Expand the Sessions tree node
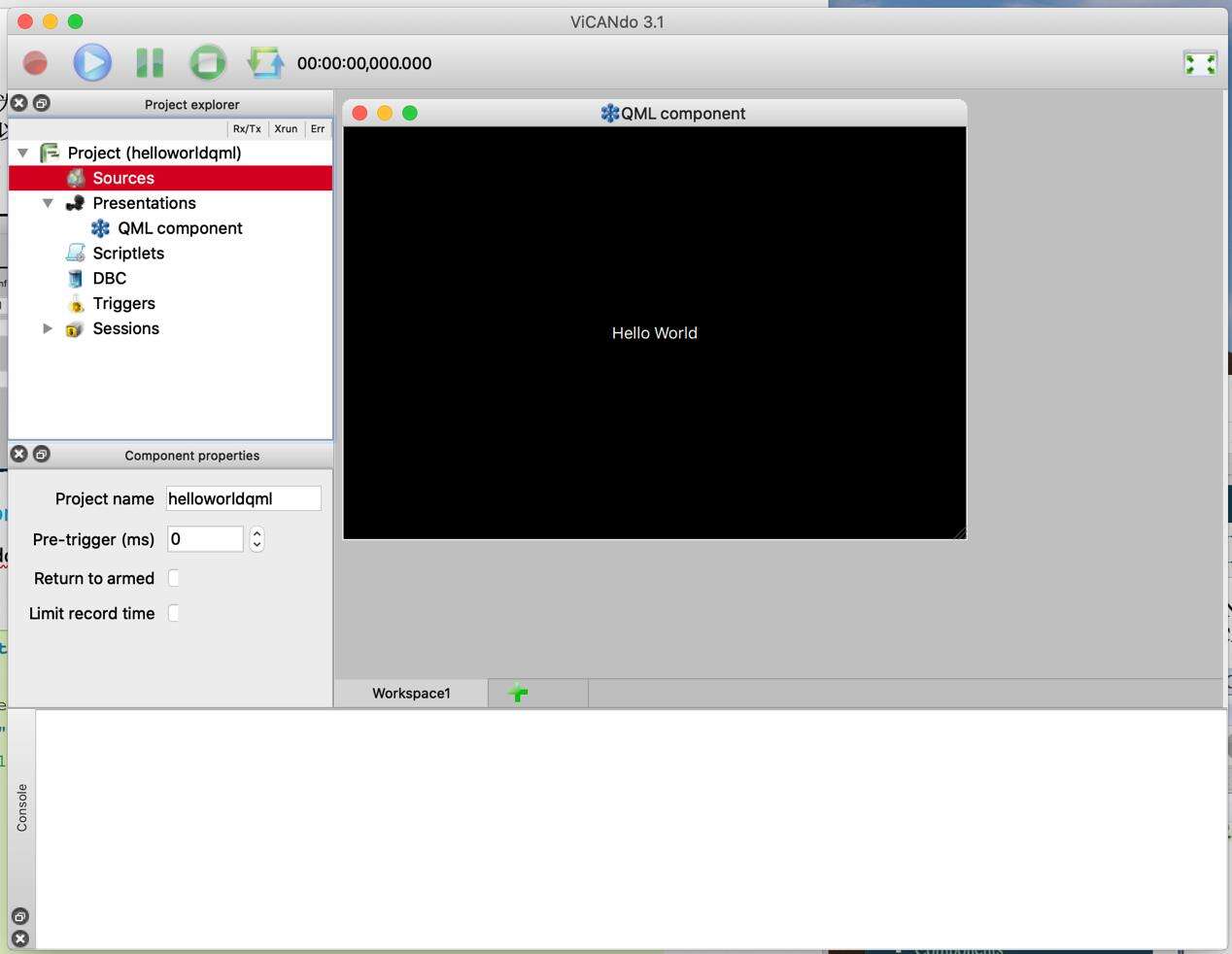The image size is (1232, 954). point(48,328)
